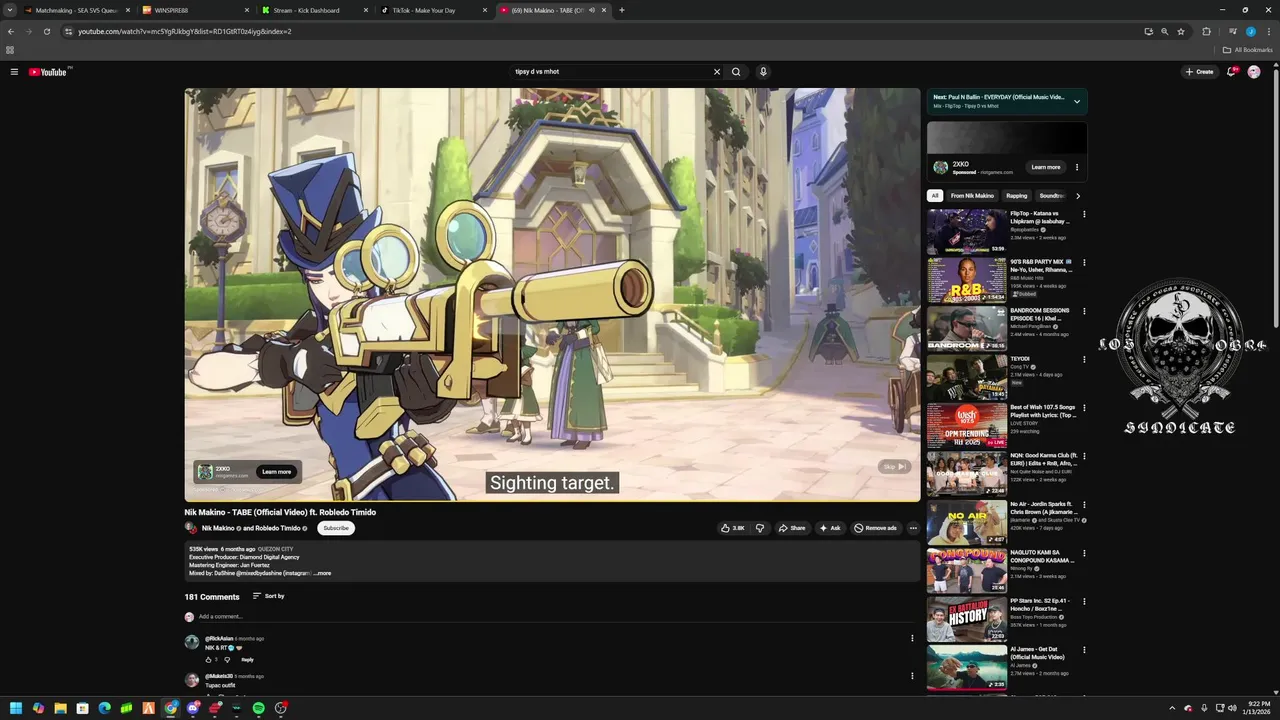This screenshot has height=720, width=1280.
Task: Open more actions ellipsis under video
Action: point(913,528)
